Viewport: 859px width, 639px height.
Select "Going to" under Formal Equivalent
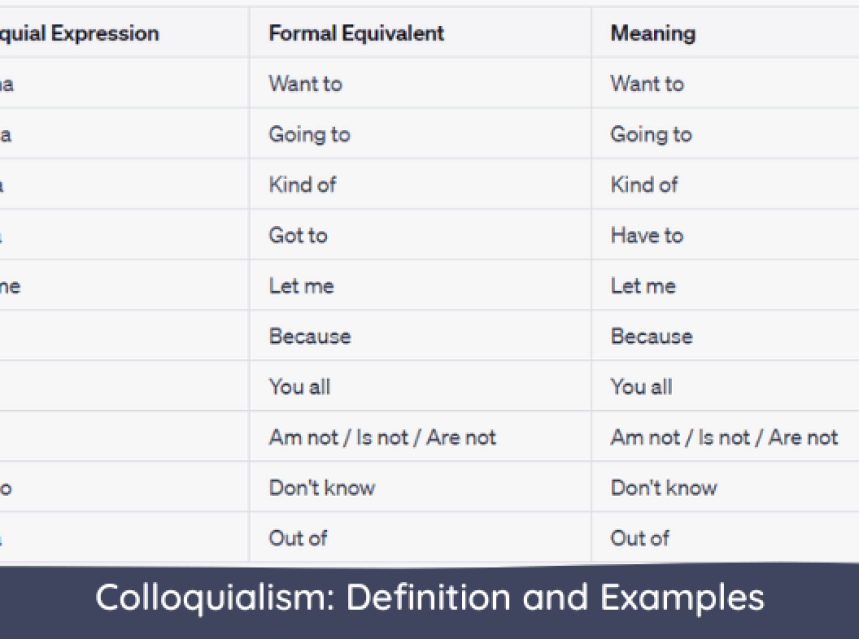(x=309, y=134)
